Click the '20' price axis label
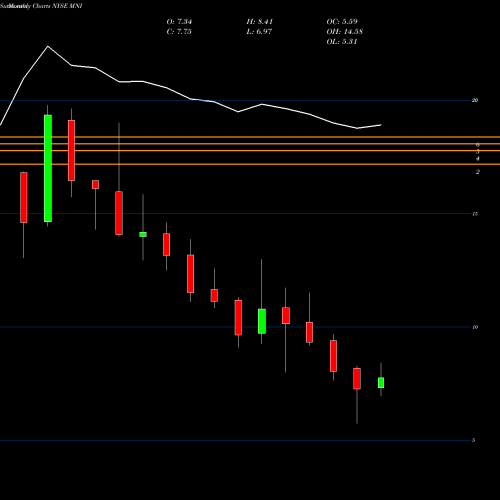500x500 pixels. point(475,100)
